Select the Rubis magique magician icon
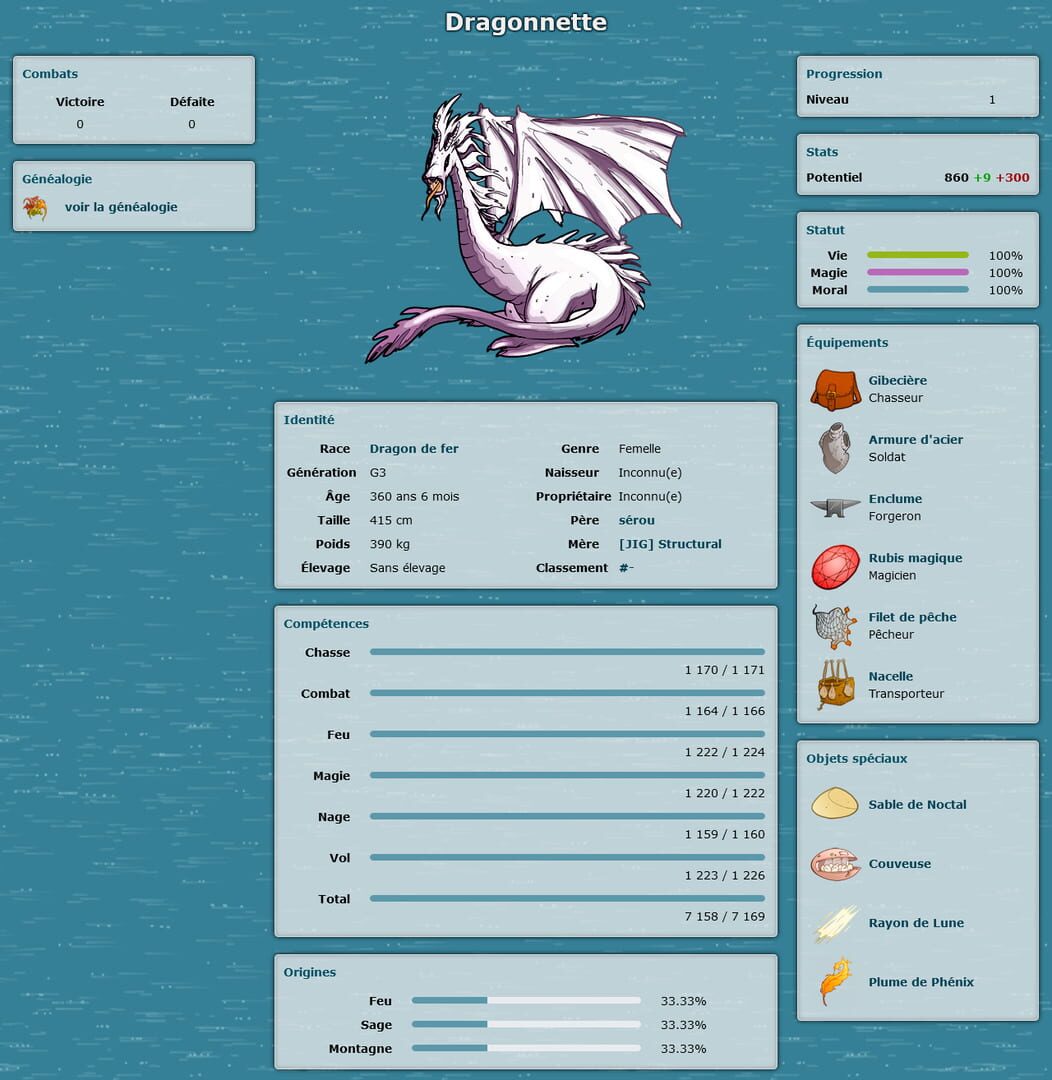The image size is (1052, 1080). (834, 566)
